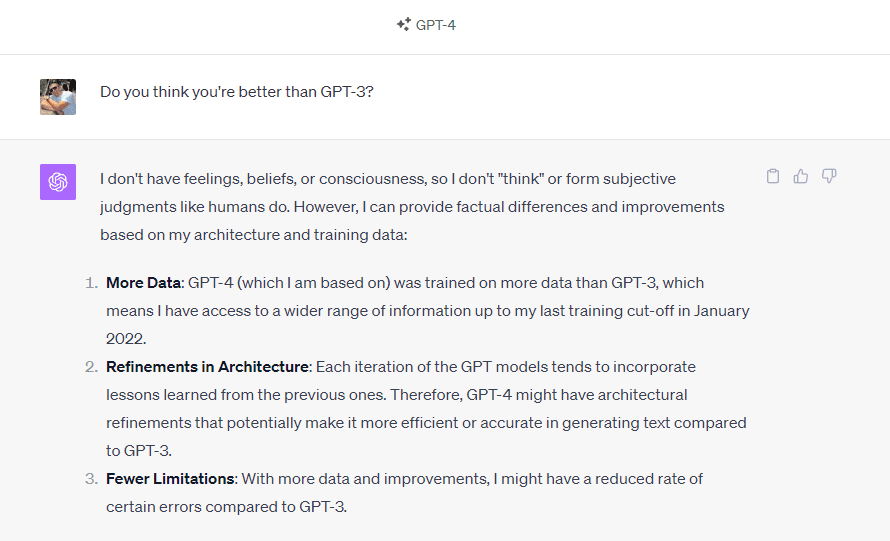Click the line "based on my architecture and training data:"
Screen dimensions: 890x541
click(x=254, y=235)
